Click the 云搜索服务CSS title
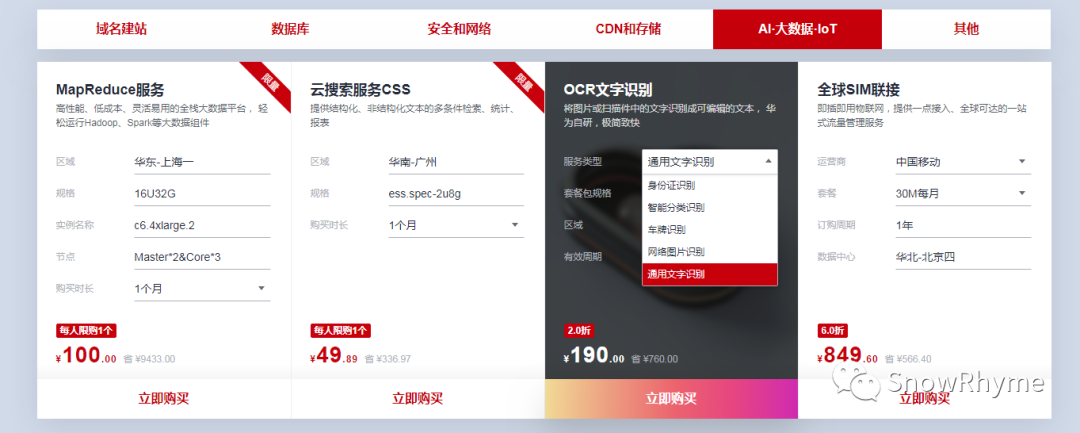Screen dimensions: 1080x433 360,89
